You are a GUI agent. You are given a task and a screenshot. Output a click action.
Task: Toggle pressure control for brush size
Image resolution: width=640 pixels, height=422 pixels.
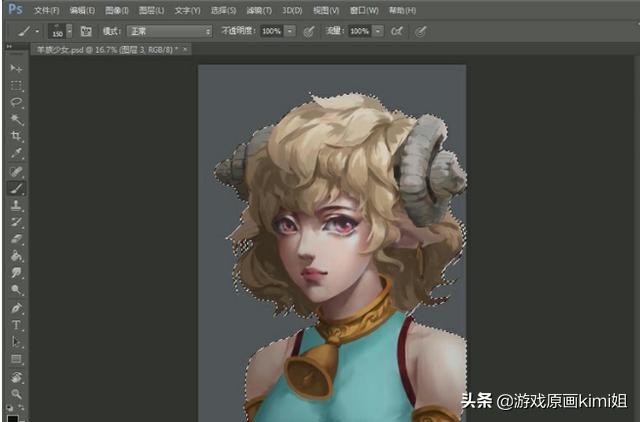click(x=420, y=31)
